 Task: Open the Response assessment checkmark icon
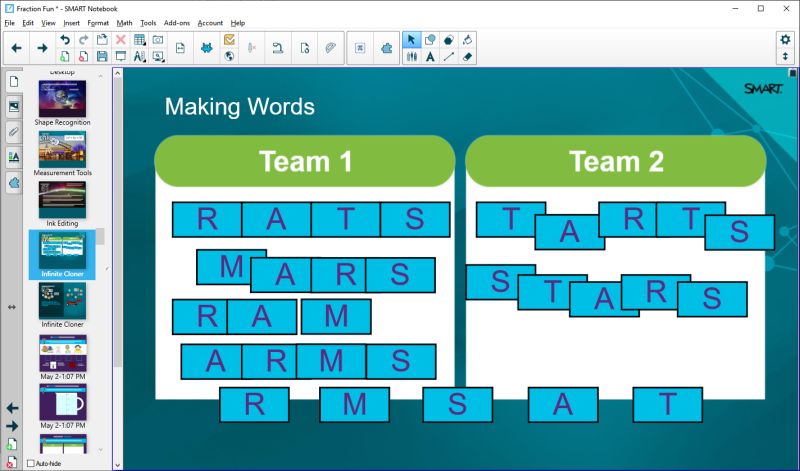tap(230, 40)
